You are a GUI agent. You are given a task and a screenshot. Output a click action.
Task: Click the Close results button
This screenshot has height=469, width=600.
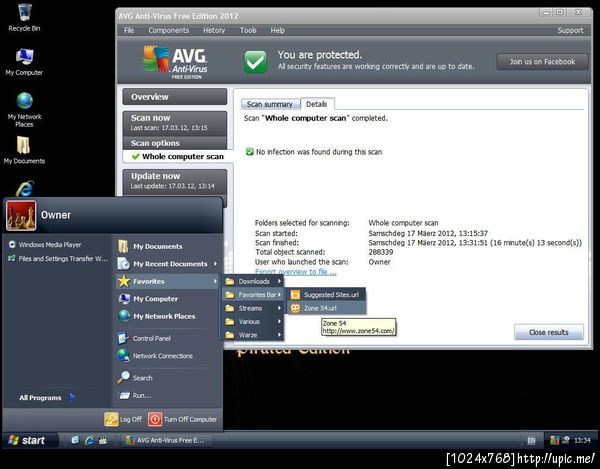click(549, 332)
